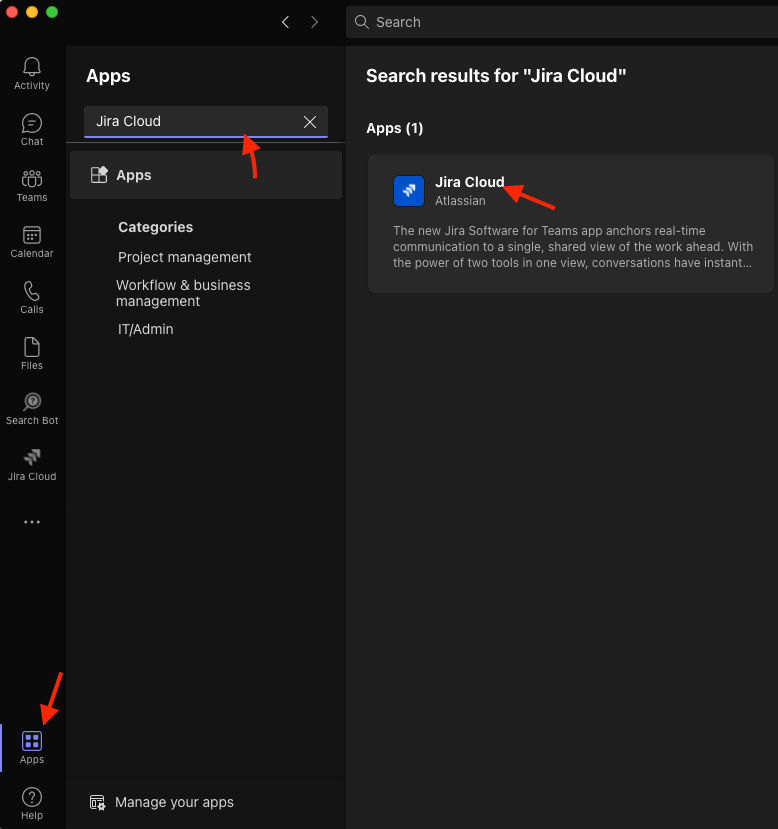Navigate forward with the right chevron
This screenshot has width=778, height=829.
(314, 21)
